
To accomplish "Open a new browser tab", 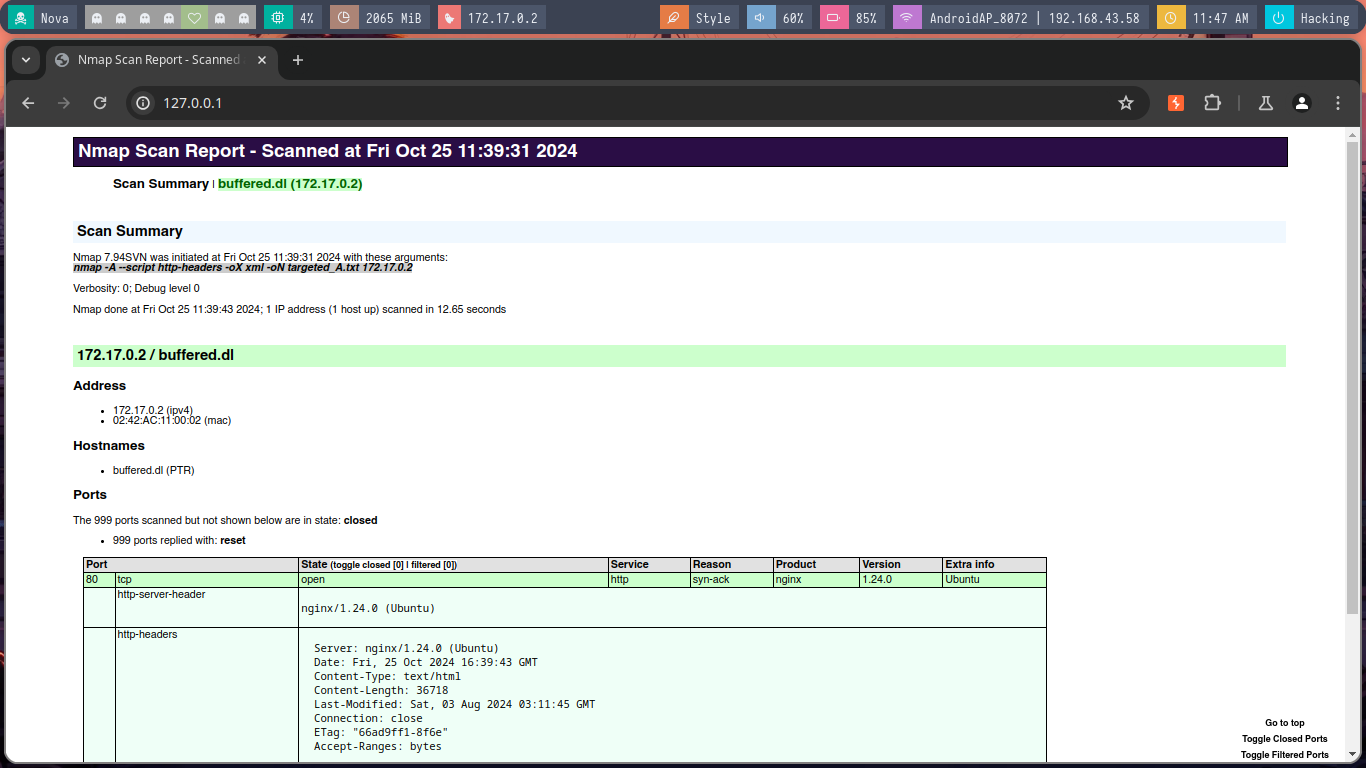I will [297, 60].
